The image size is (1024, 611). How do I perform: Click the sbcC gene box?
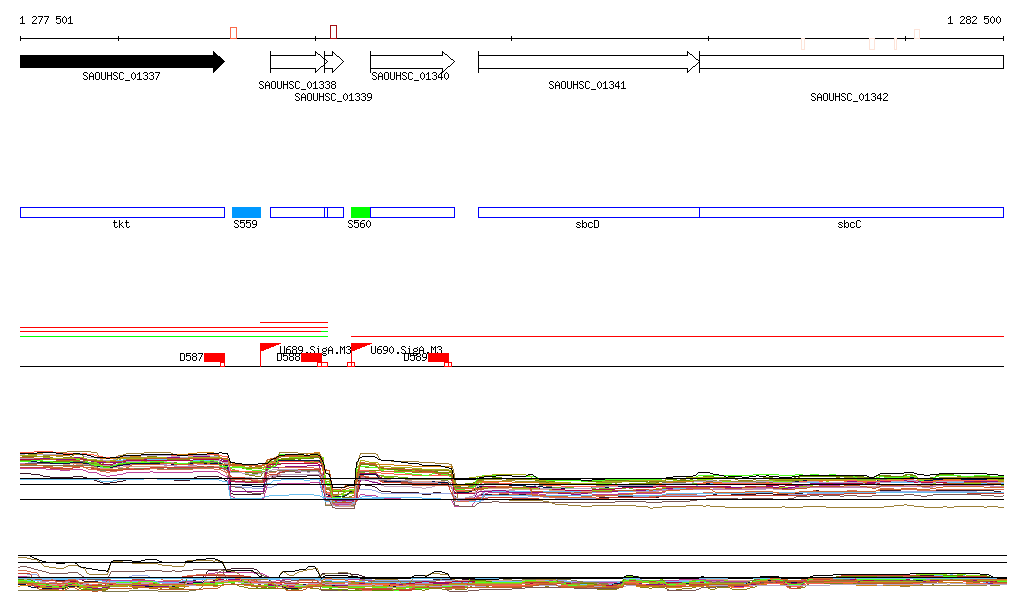850,212
